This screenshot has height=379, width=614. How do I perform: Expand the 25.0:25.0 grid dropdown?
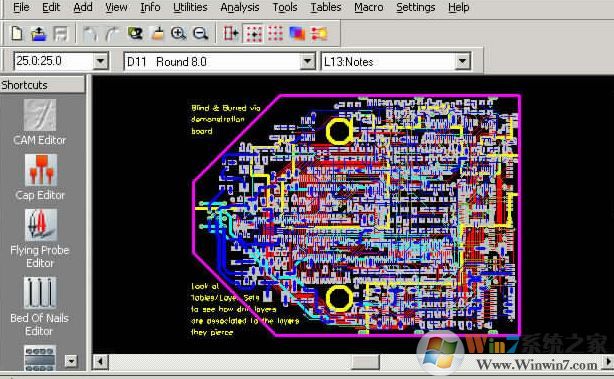pos(101,61)
